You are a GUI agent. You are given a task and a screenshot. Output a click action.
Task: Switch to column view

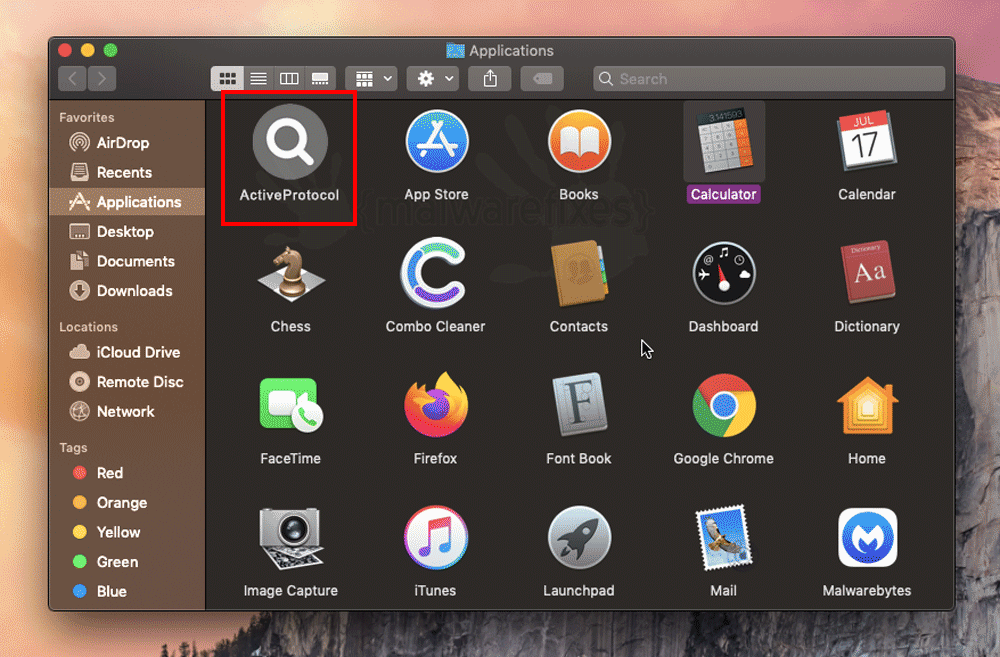click(x=289, y=78)
